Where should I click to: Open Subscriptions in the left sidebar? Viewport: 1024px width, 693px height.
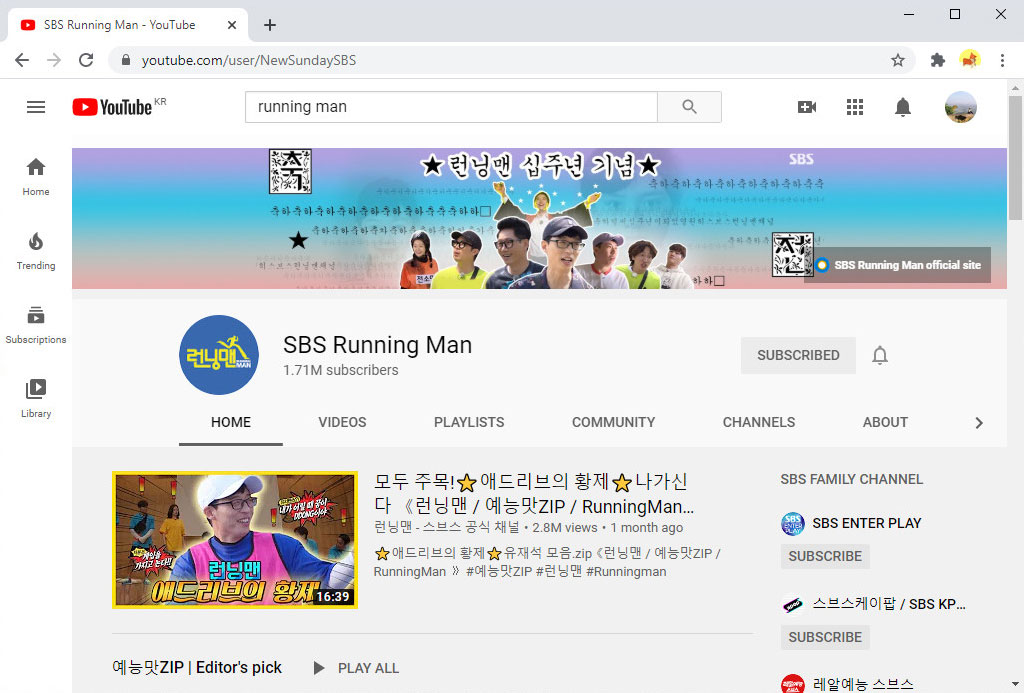[x=36, y=325]
